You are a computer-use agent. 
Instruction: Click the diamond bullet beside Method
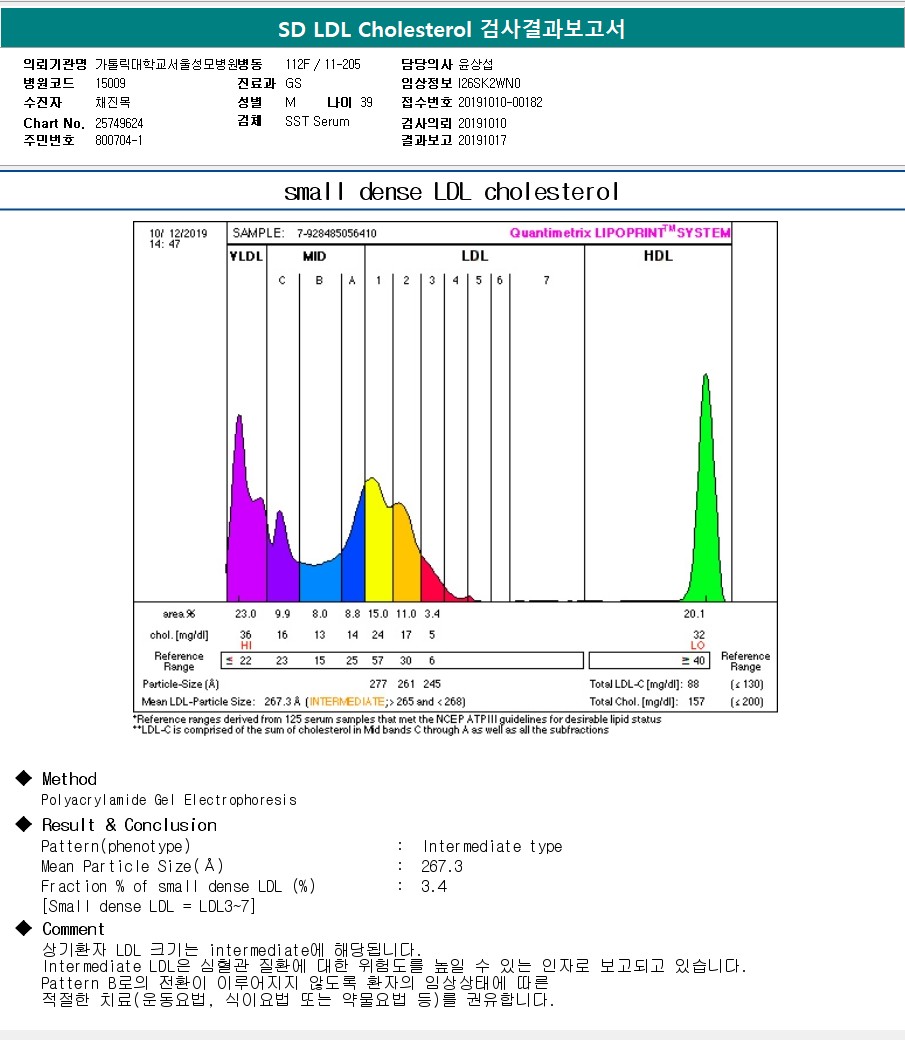click(x=24, y=779)
